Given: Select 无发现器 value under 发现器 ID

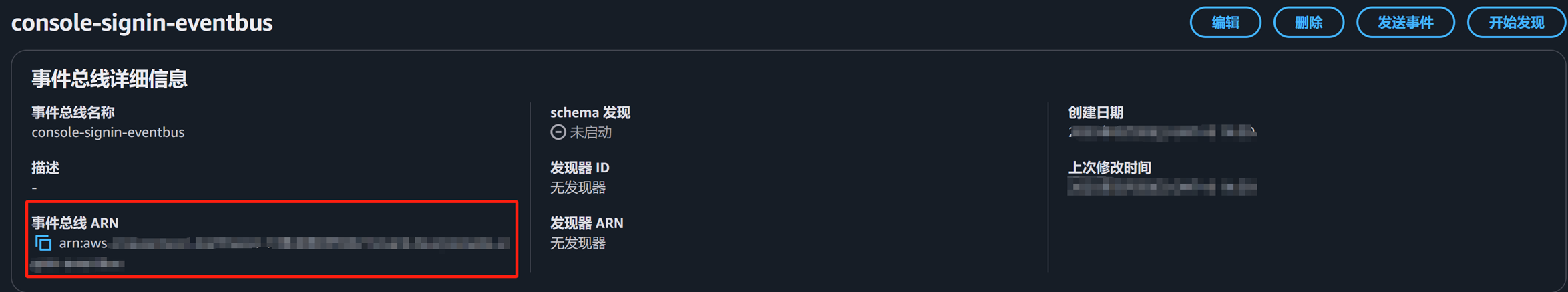Looking at the screenshot, I should click(578, 188).
